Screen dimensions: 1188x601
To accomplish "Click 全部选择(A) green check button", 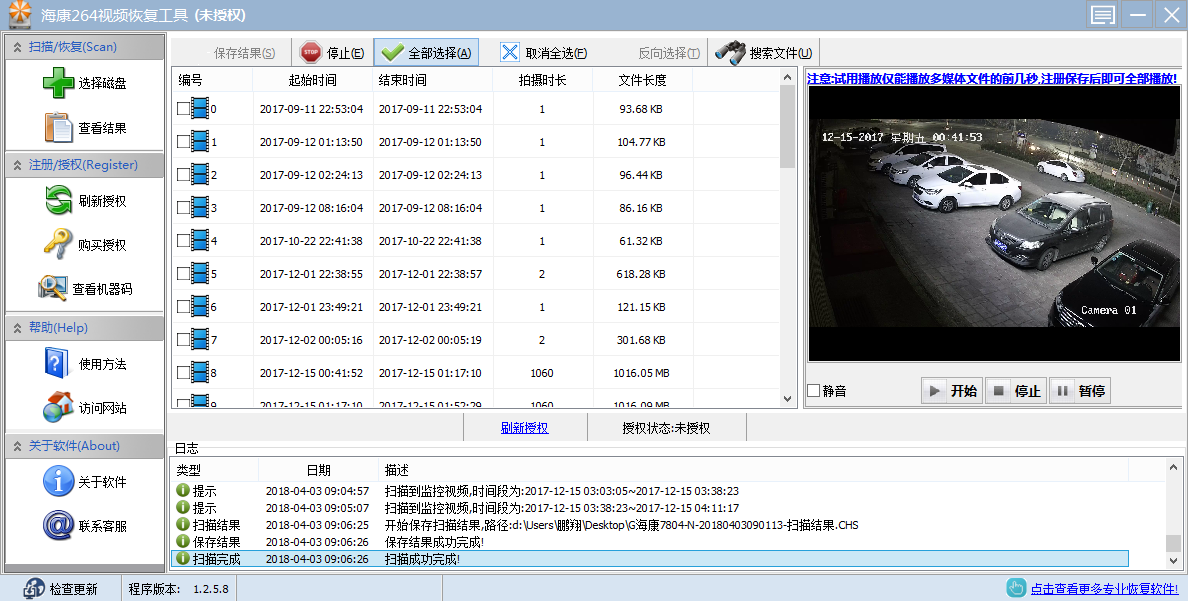I will [426, 52].
